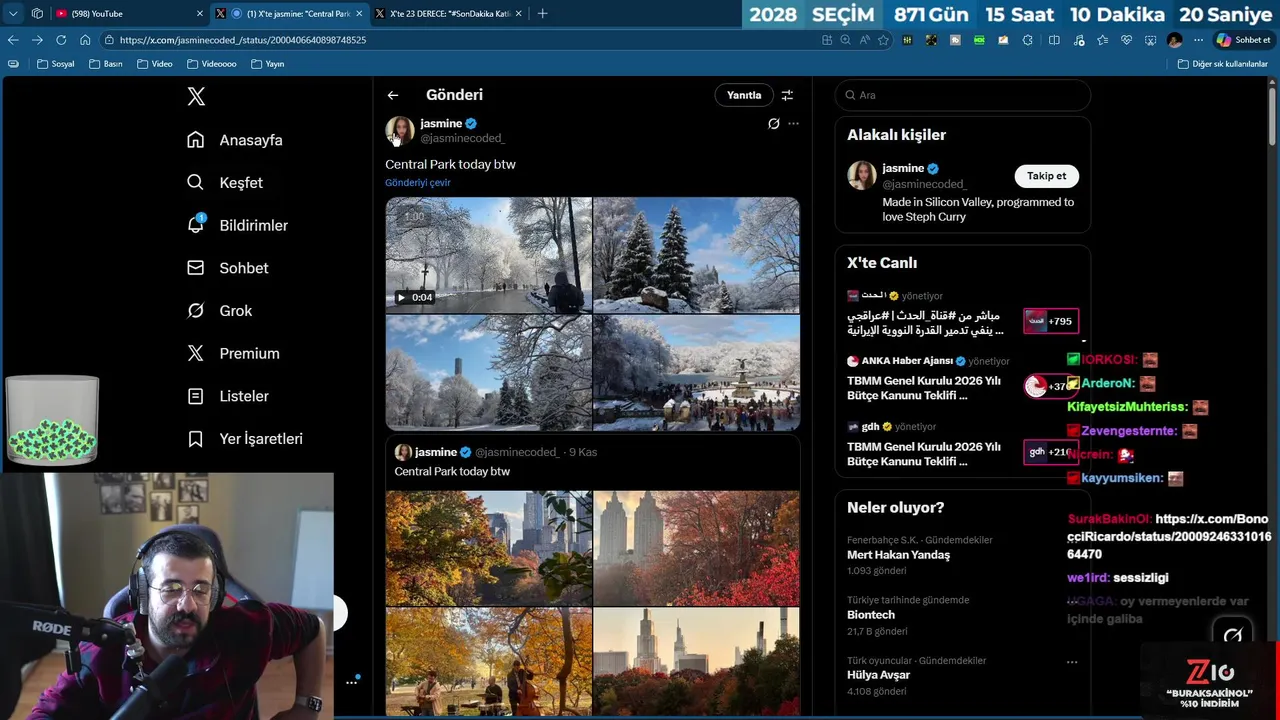This screenshot has height=720, width=1280.
Task: Open browser settings ellipsis menu
Action: 1198,40
